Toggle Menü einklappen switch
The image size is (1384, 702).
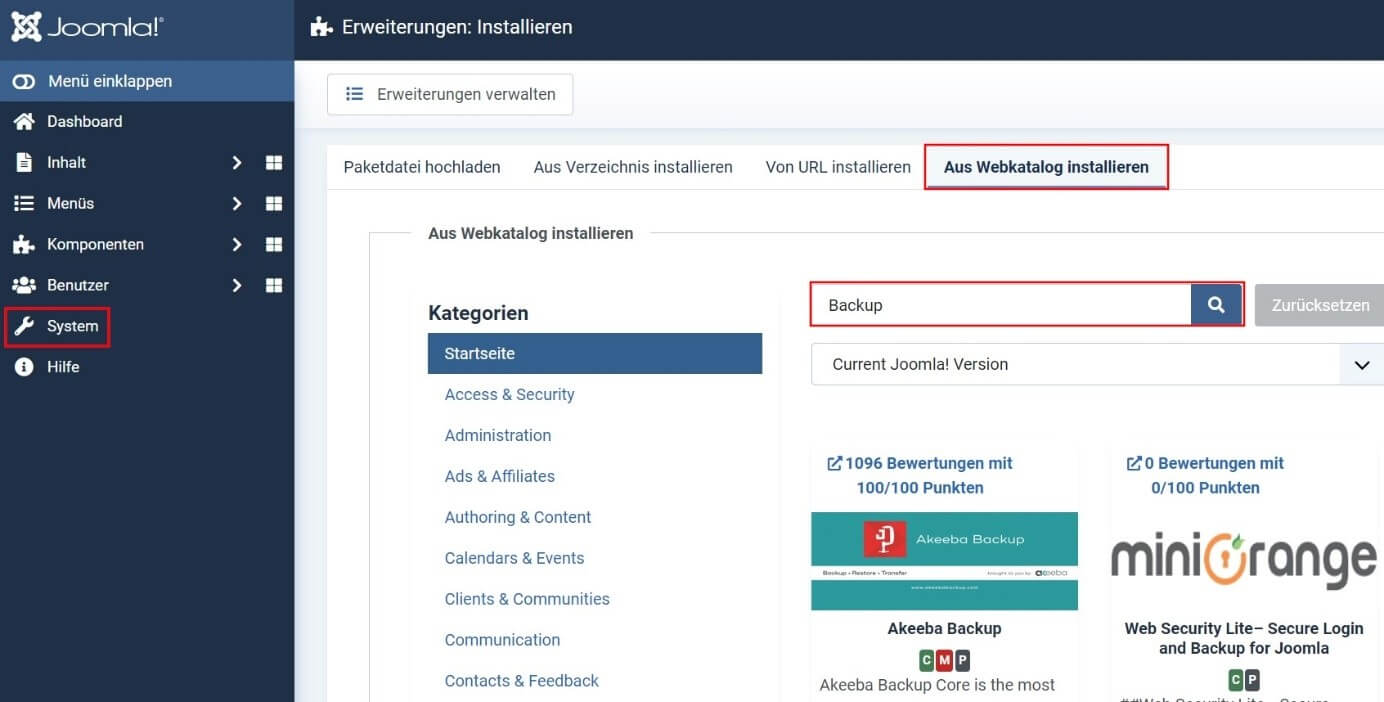tap(24, 81)
